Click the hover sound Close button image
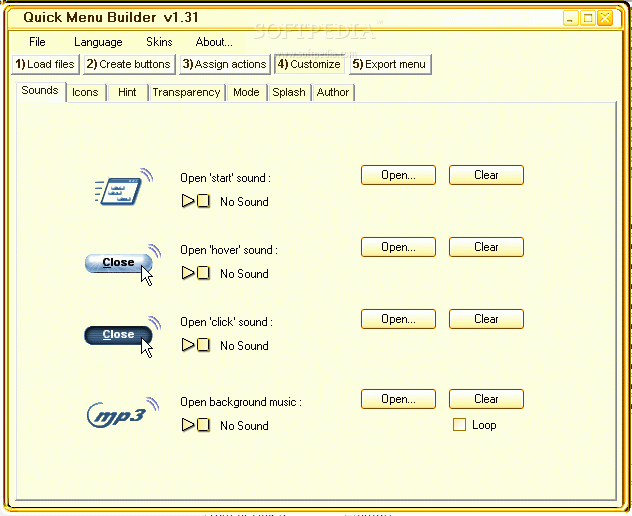632x516 pixels. point(123,264)
